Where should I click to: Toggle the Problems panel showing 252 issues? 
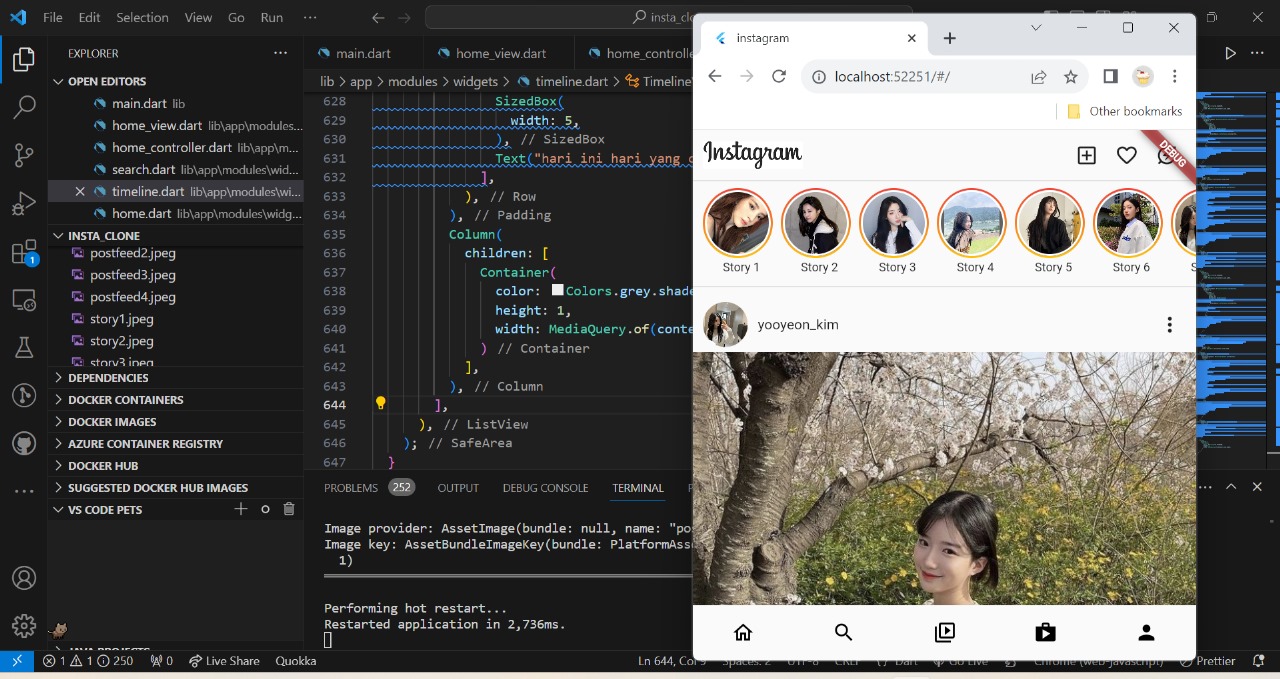tap(351, 487)
